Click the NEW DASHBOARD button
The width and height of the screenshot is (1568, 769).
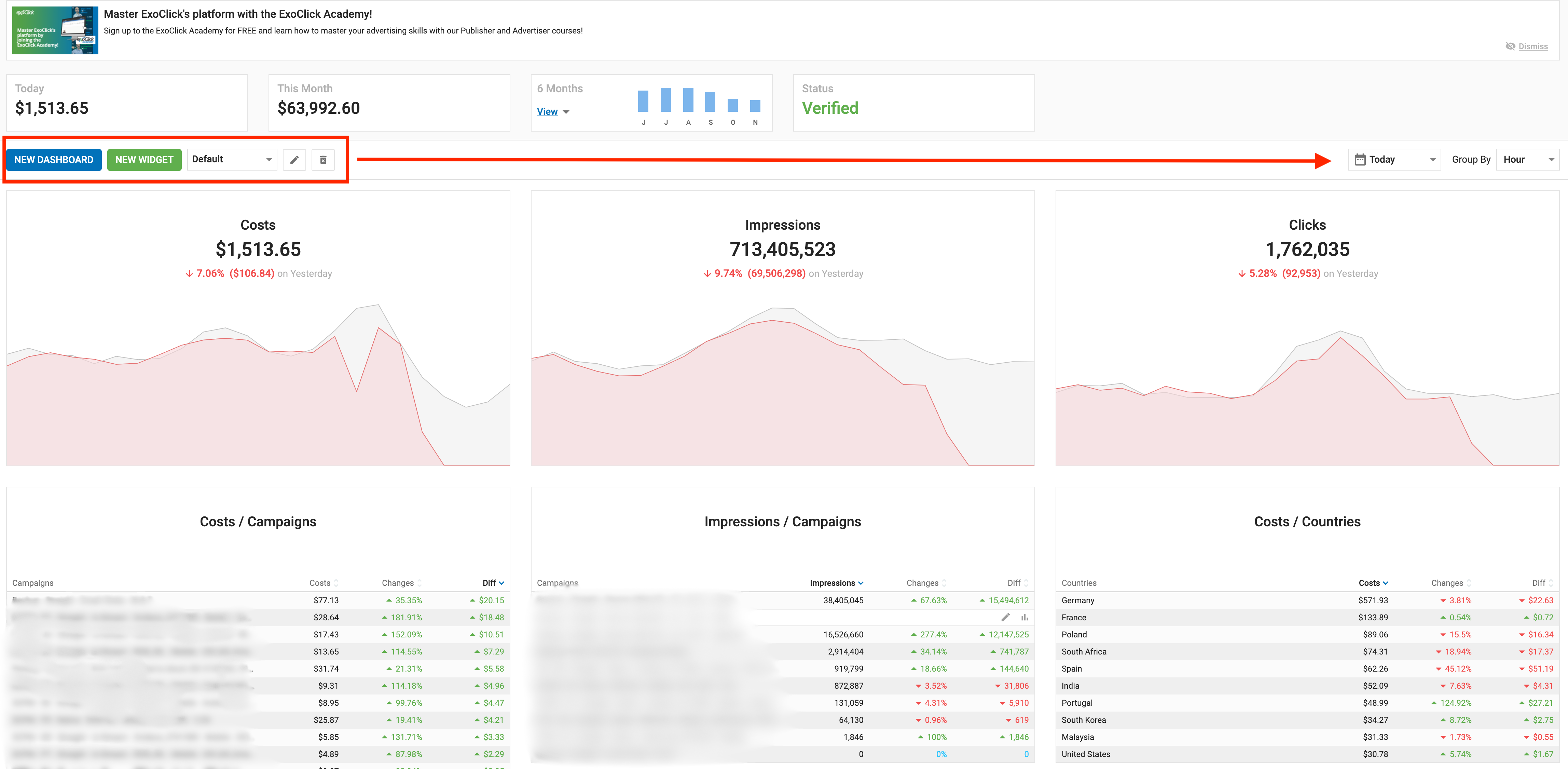tap(54, 160)
